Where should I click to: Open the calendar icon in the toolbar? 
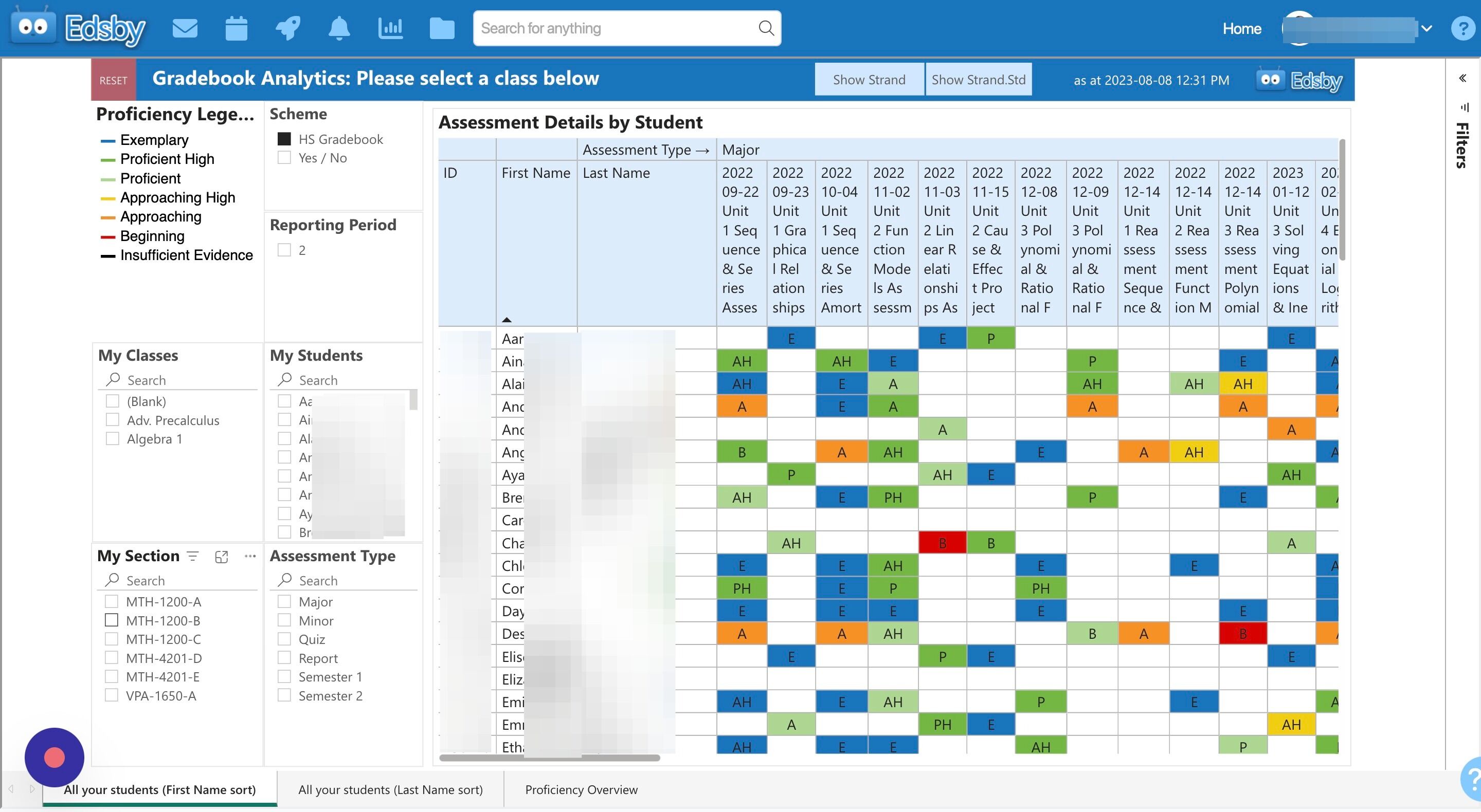(x=236, y=28)
